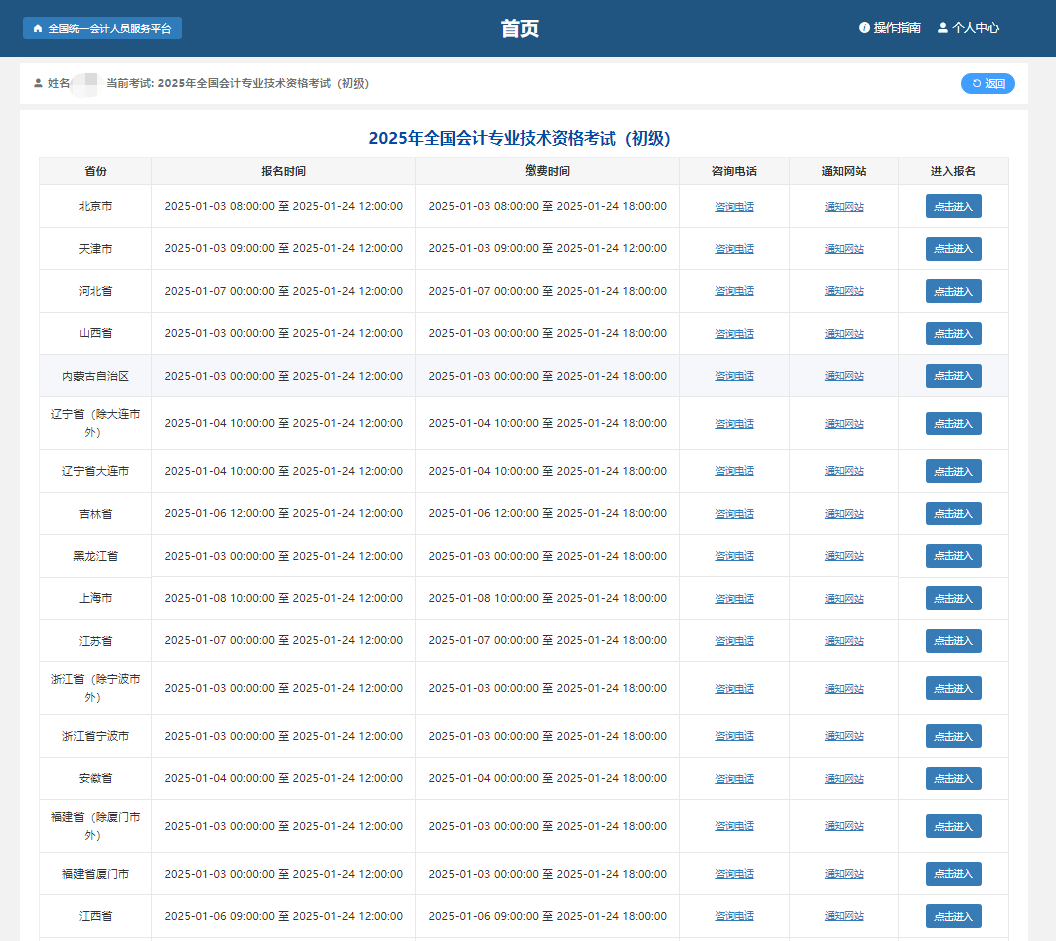Viewport: 1056px width, 941px height.
Task: Open 通知网站 link for 山西省
Action: (x=844, y=334)
